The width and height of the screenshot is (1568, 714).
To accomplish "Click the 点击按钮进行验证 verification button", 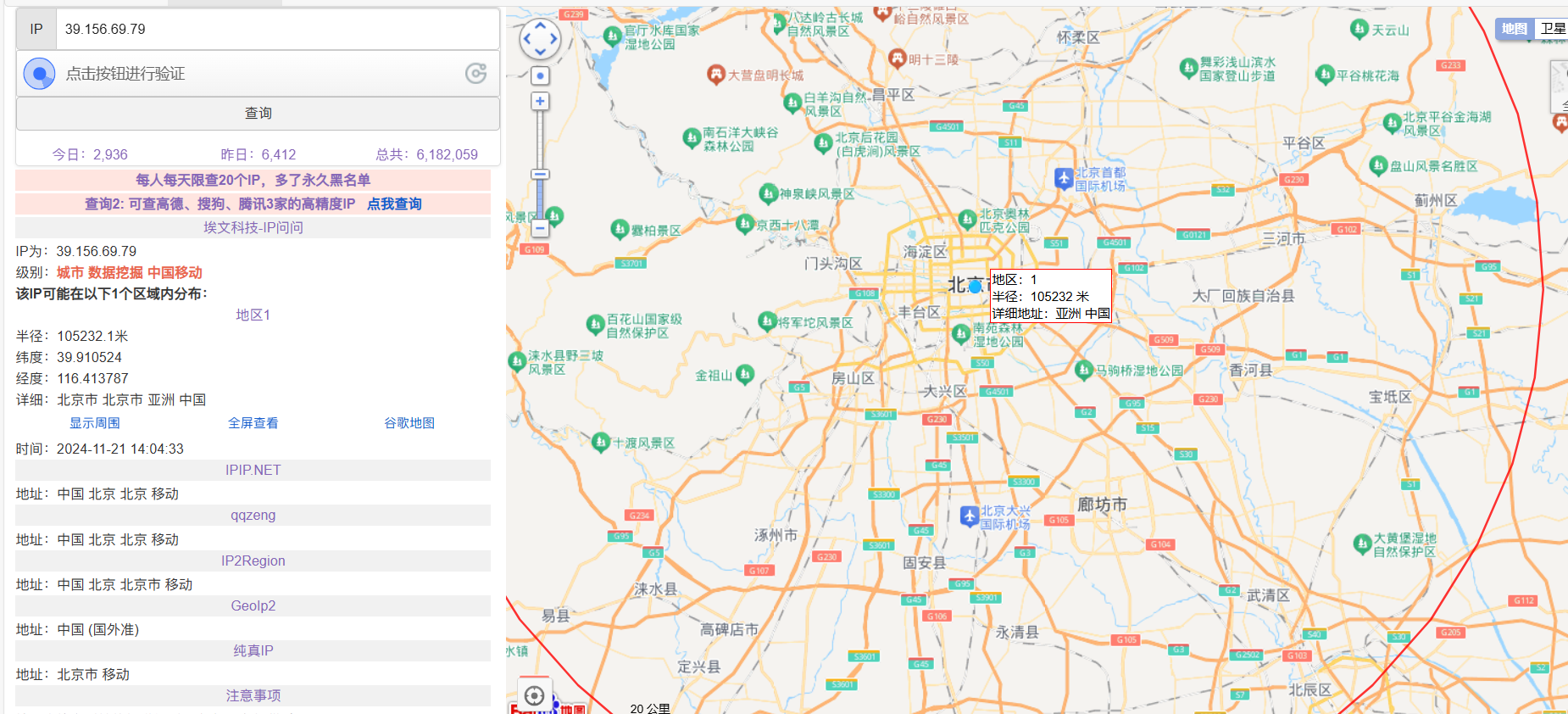I will click(x=258, y=74).
